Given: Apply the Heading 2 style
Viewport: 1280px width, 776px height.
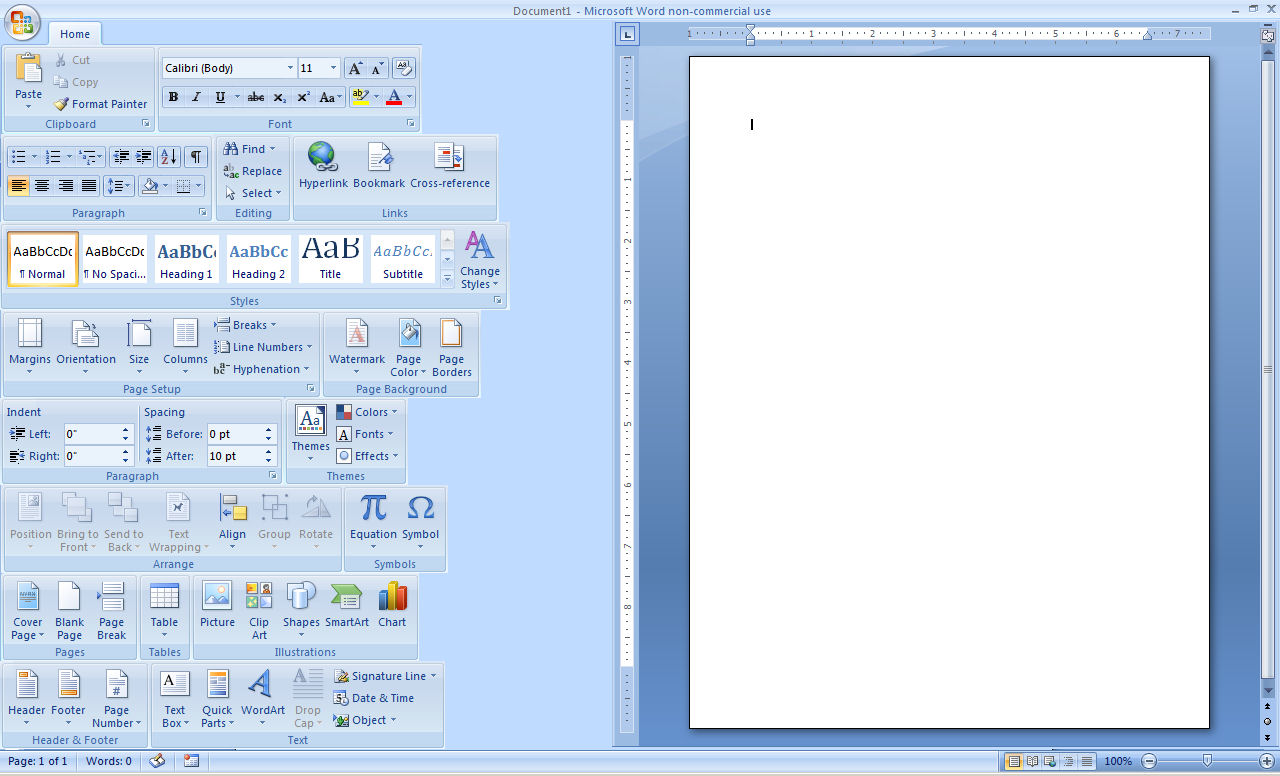Looking at the screenshot, I should (x=259, y=259).
